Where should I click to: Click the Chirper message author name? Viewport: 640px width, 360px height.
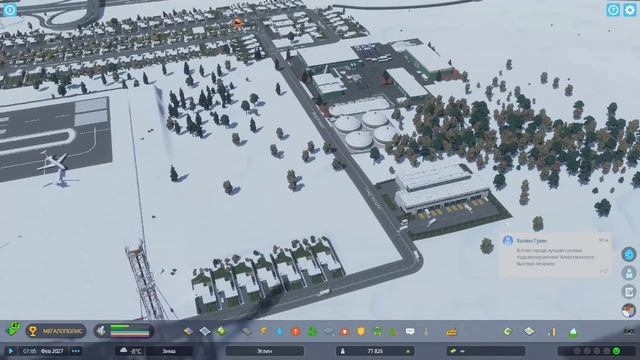(531, 241)
